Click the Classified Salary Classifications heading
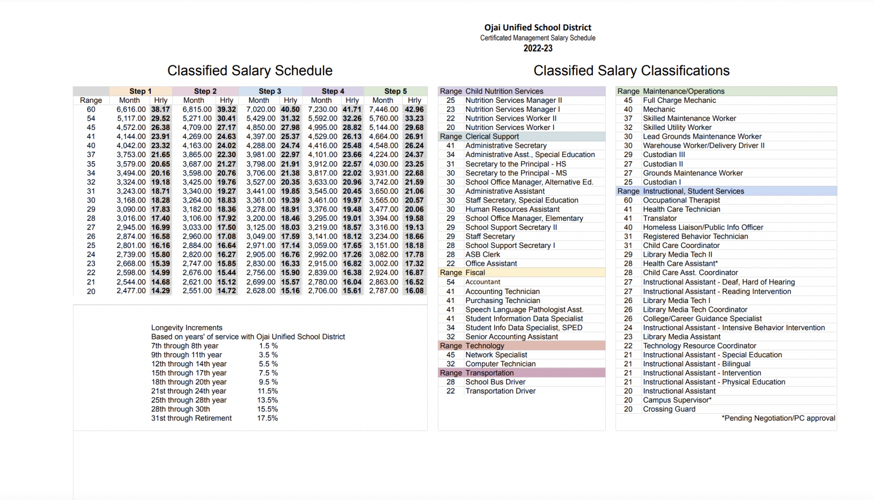The height and width of the screenshot is (500, 874). [x=631, y=71]
